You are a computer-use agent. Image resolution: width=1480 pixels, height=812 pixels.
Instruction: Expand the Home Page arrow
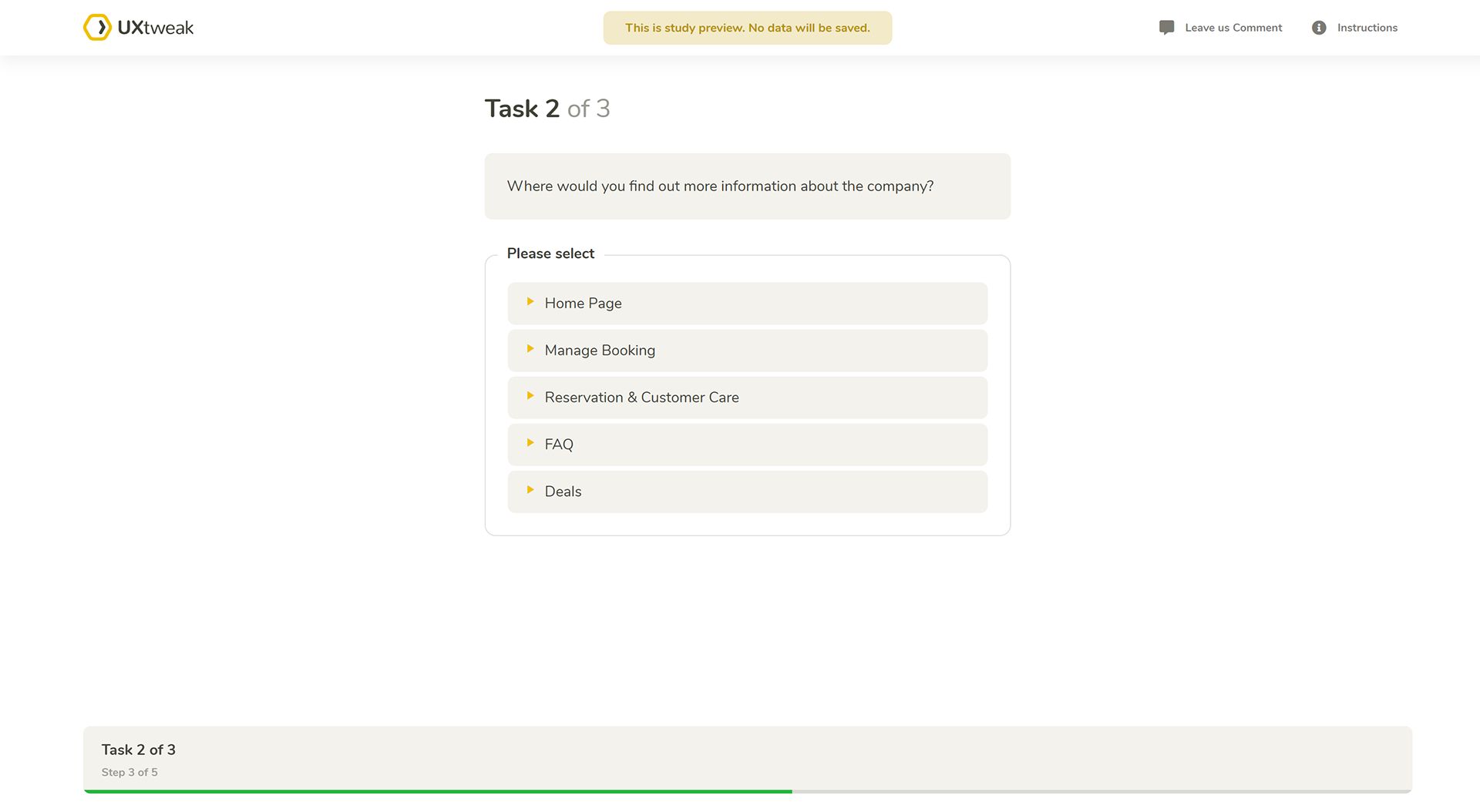[530, 302]
